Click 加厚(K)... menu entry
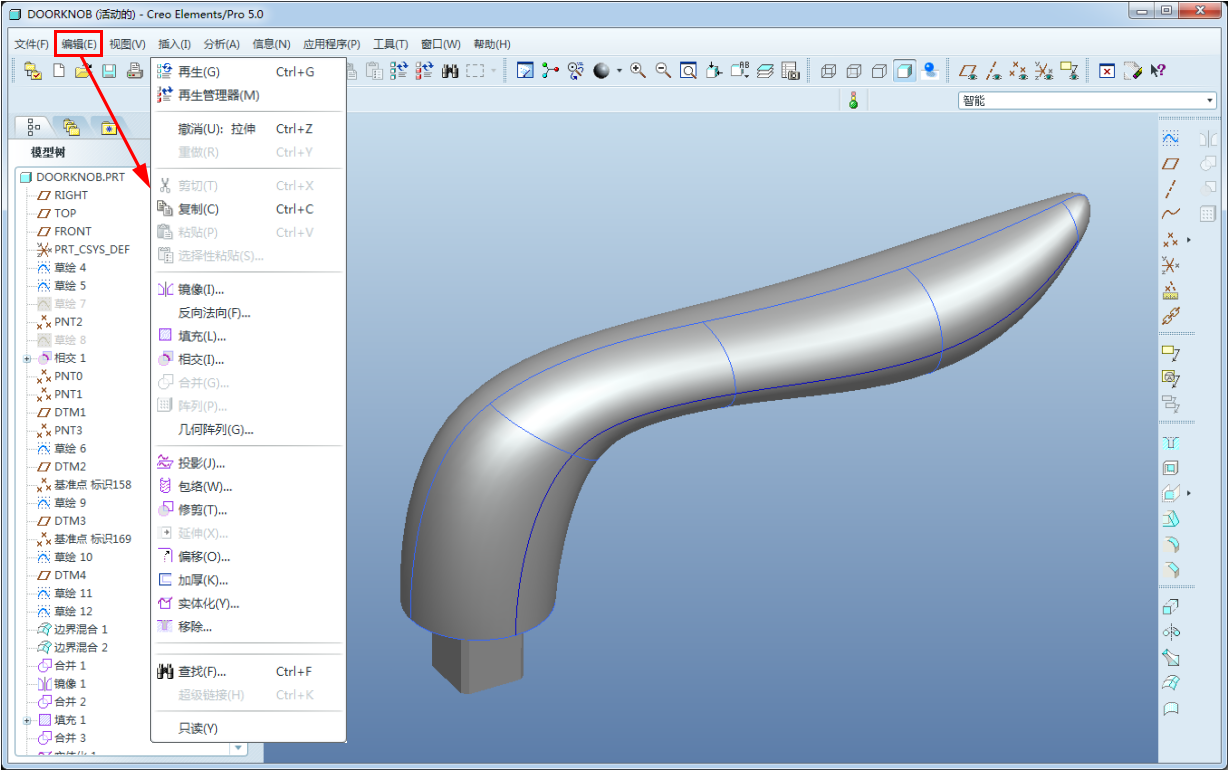Viewport: 1229px width, 771px height. (x=203, y=580)
